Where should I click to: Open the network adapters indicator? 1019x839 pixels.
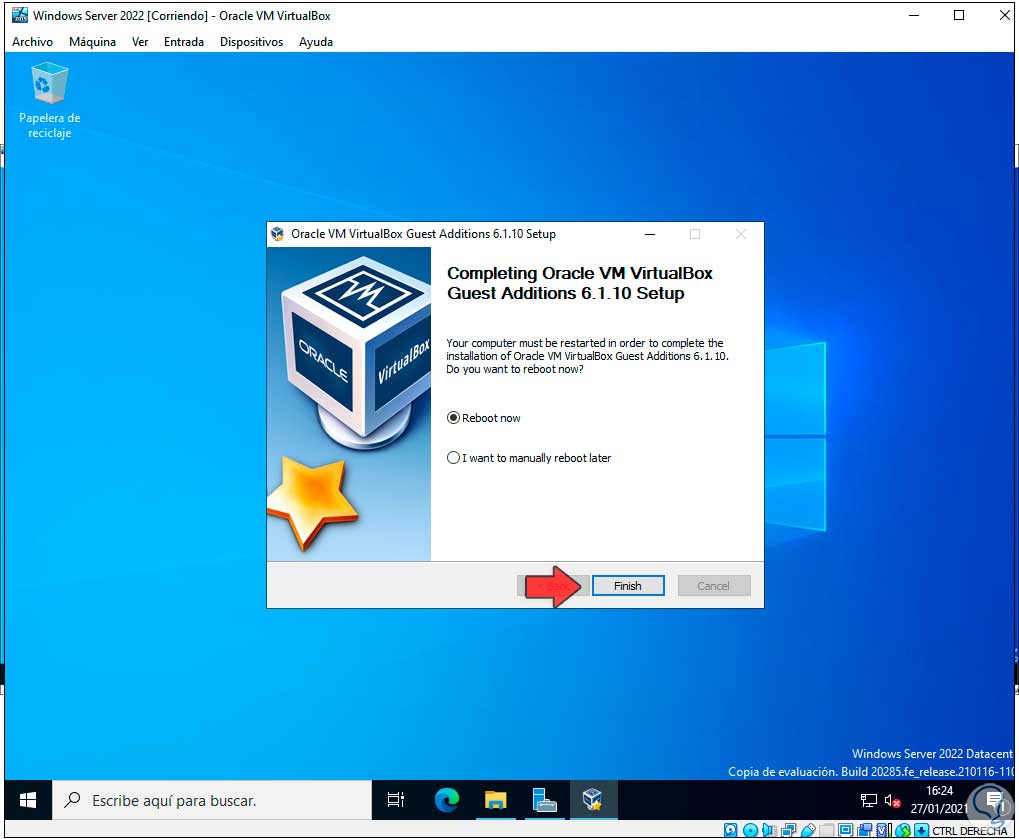click(x=788, y=830)
